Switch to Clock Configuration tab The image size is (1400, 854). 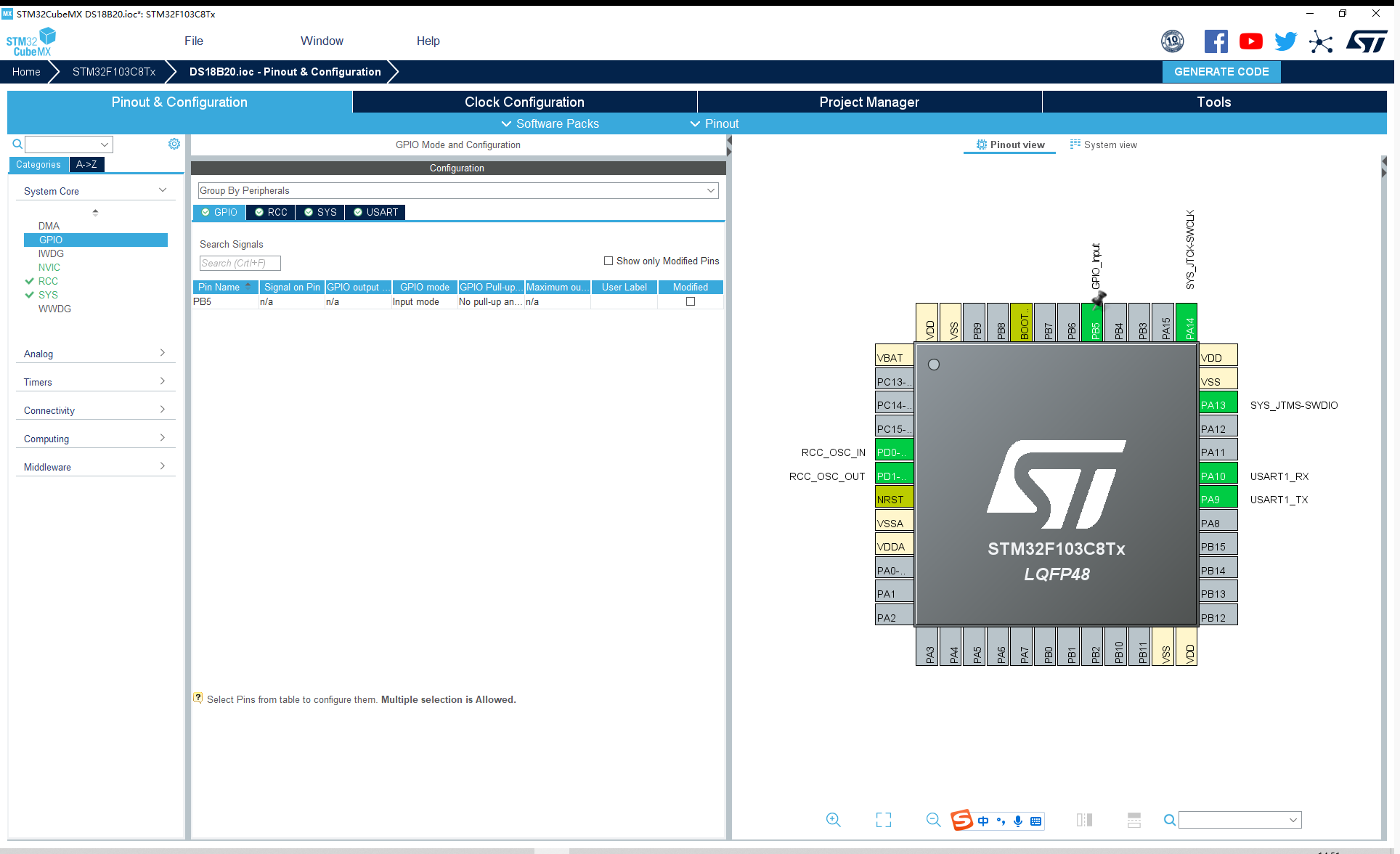coord(524,102)
